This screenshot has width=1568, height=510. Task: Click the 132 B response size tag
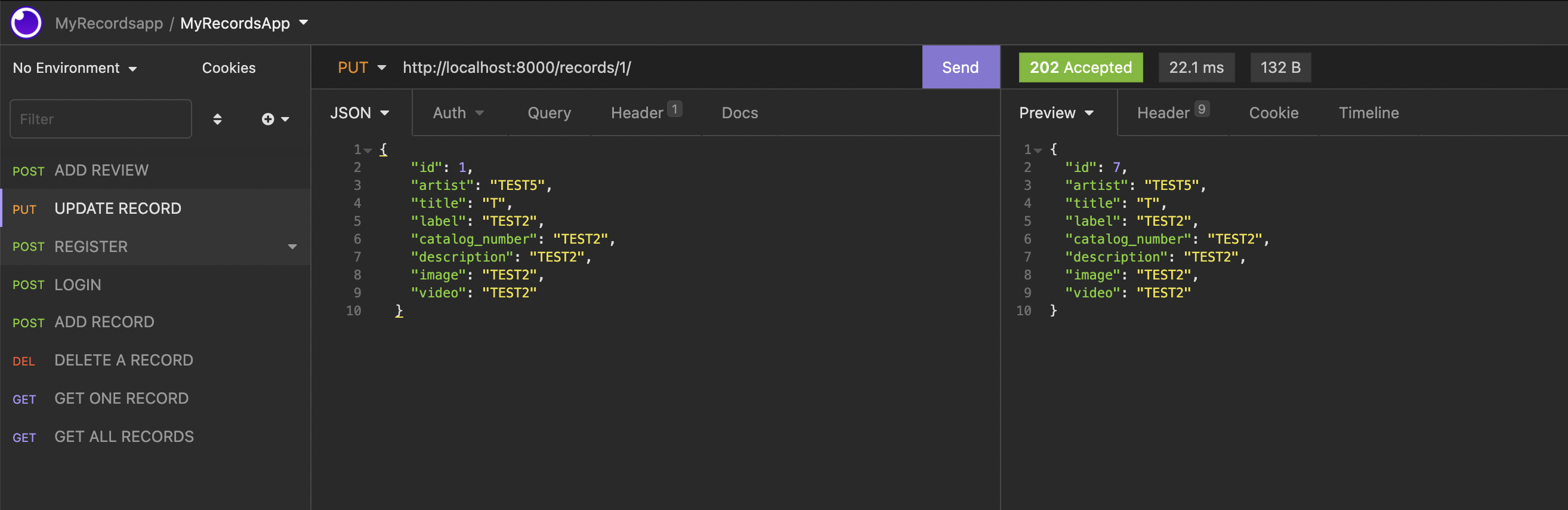click(x=1280, y=67)
